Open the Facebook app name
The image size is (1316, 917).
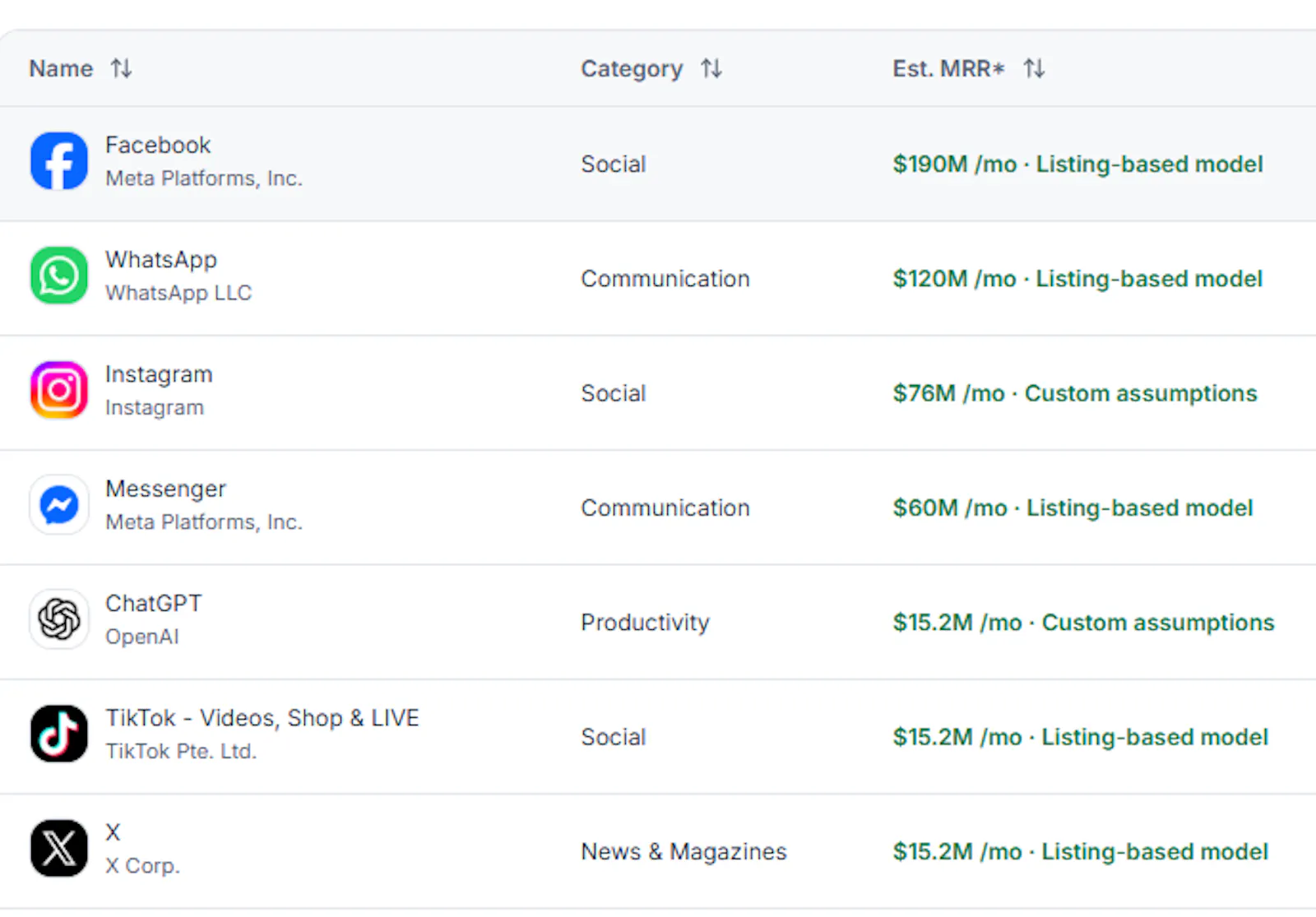tap(158, 146)
